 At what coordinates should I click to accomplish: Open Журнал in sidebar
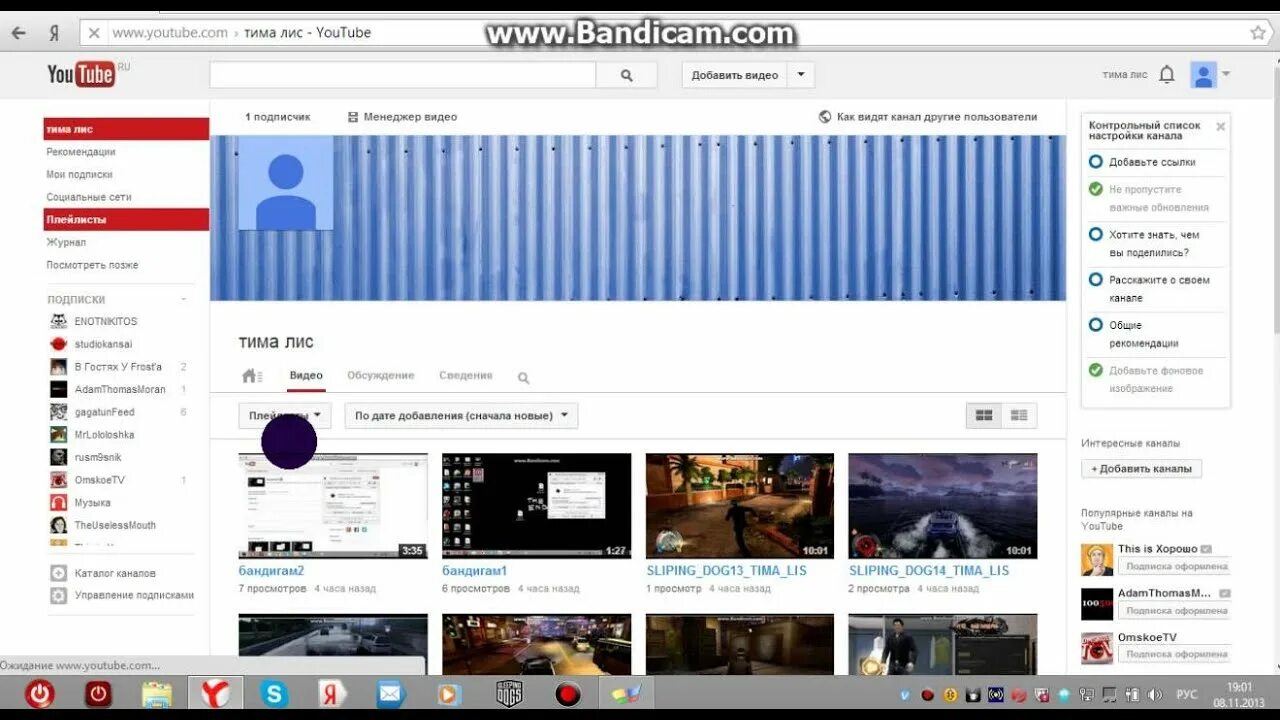(x=66, y=243)
